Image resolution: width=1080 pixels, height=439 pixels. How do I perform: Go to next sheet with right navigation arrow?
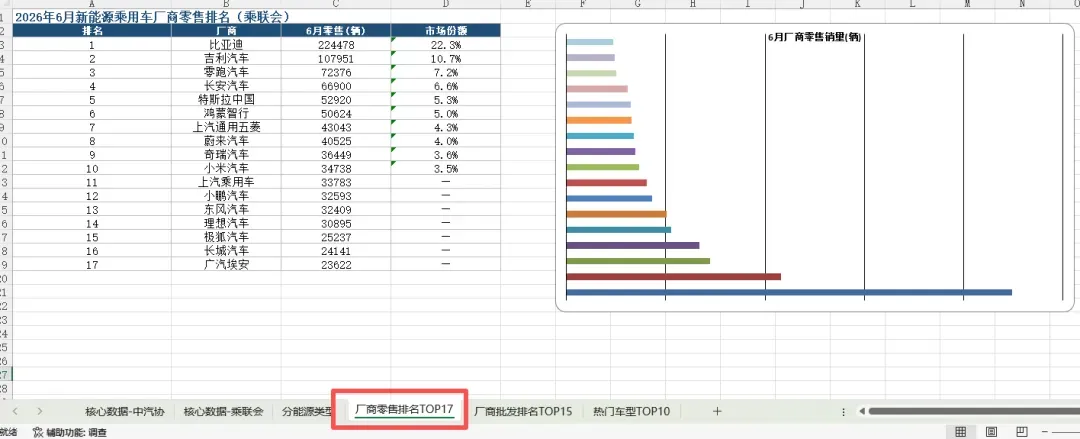coord(39,411)
